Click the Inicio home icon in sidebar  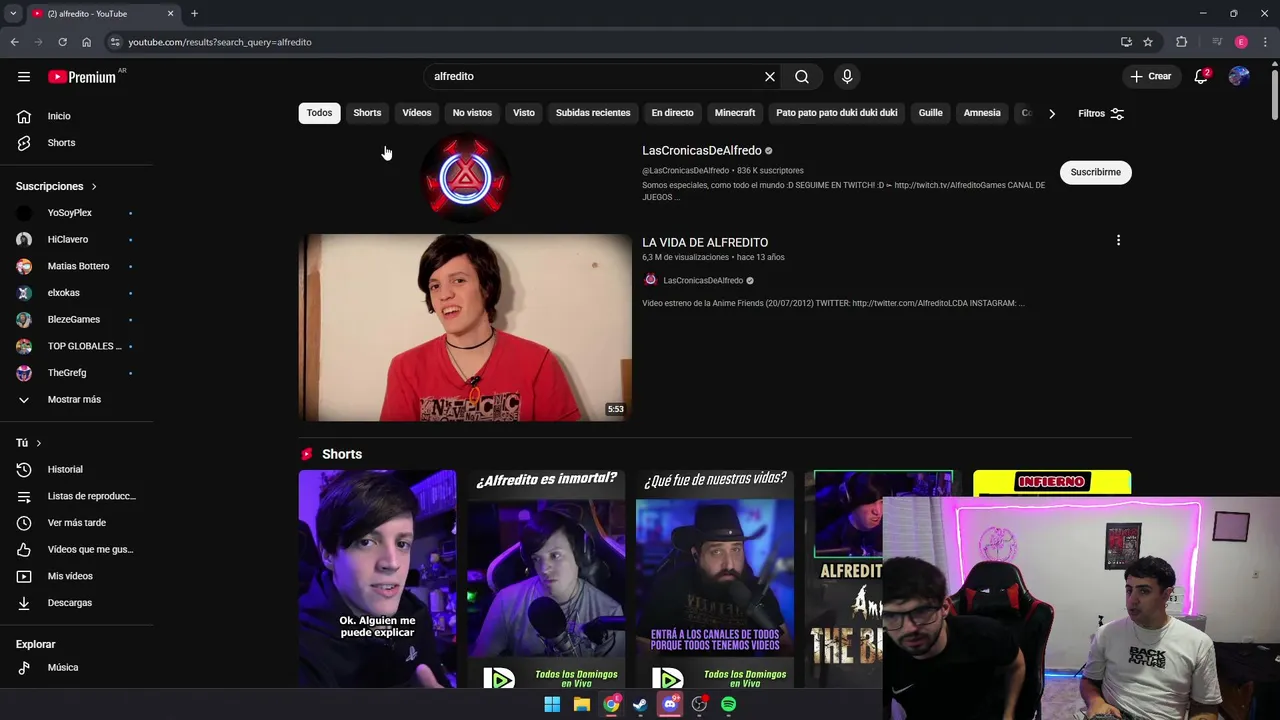[x=24, y=116]
